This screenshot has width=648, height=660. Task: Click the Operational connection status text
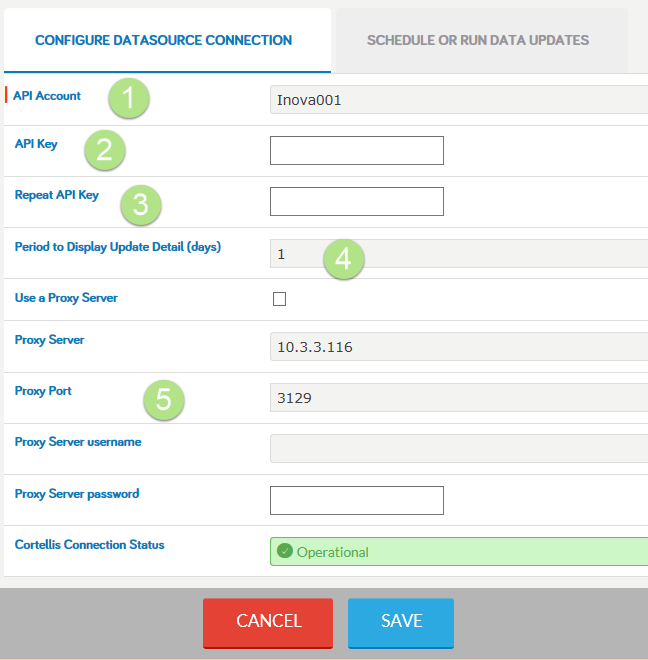(x=332, y=552)
